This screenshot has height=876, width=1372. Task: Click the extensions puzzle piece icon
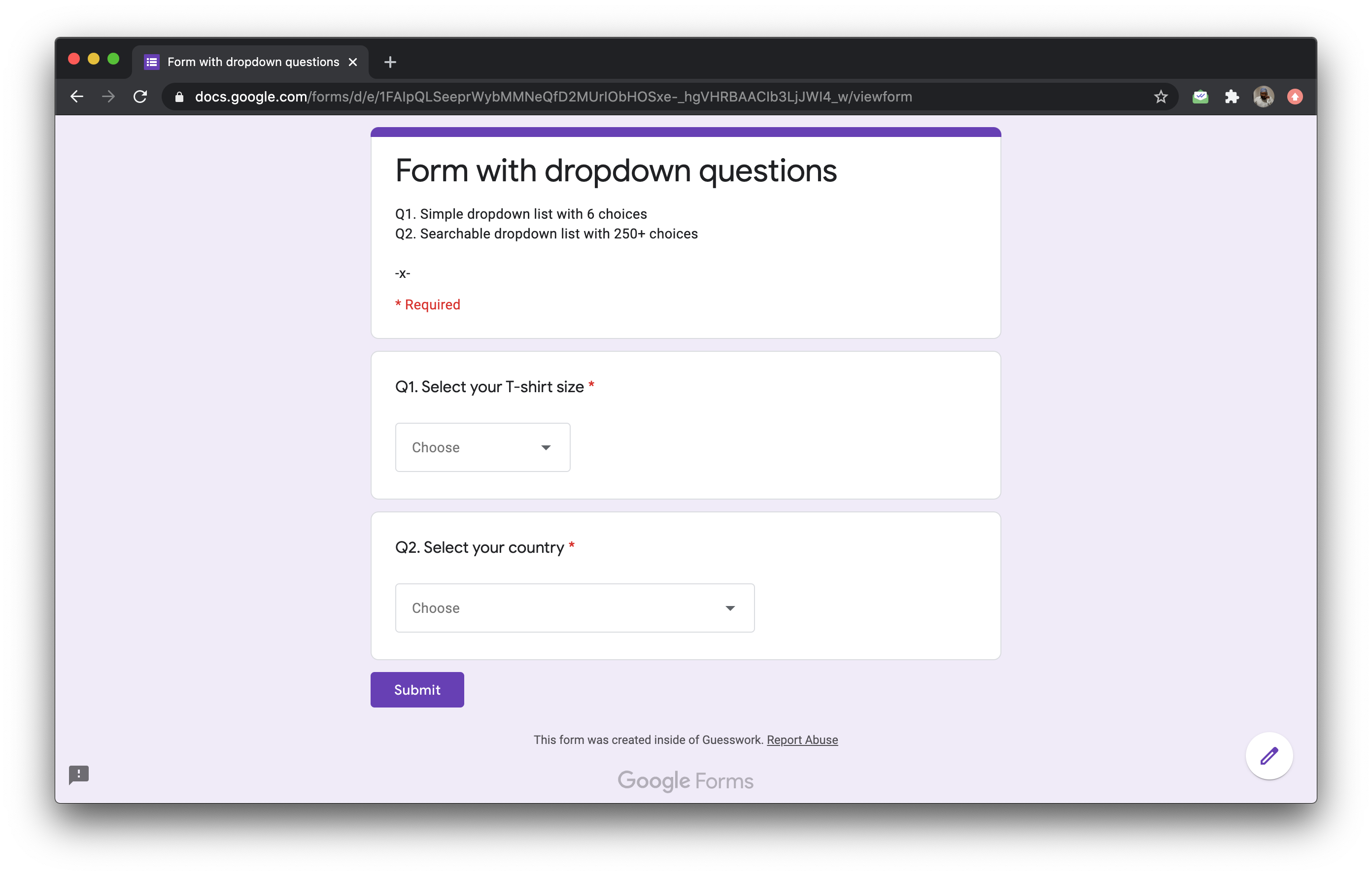coord(1230,97)
